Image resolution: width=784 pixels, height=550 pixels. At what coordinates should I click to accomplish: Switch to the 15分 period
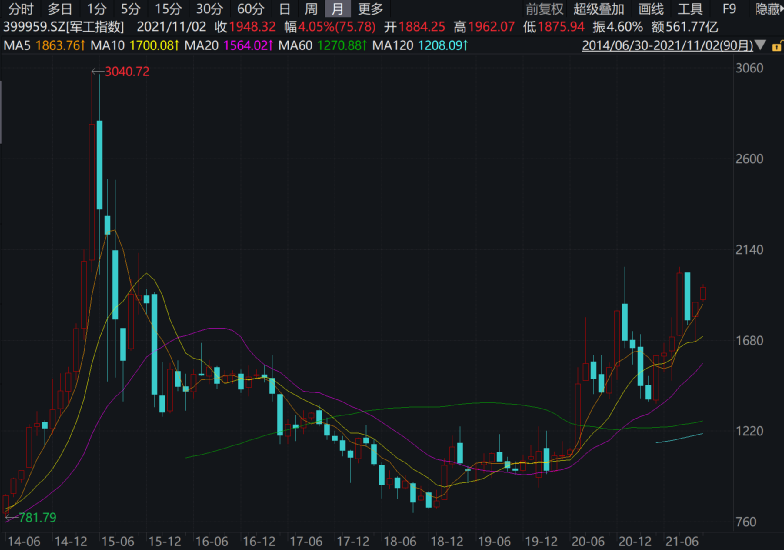168,9
